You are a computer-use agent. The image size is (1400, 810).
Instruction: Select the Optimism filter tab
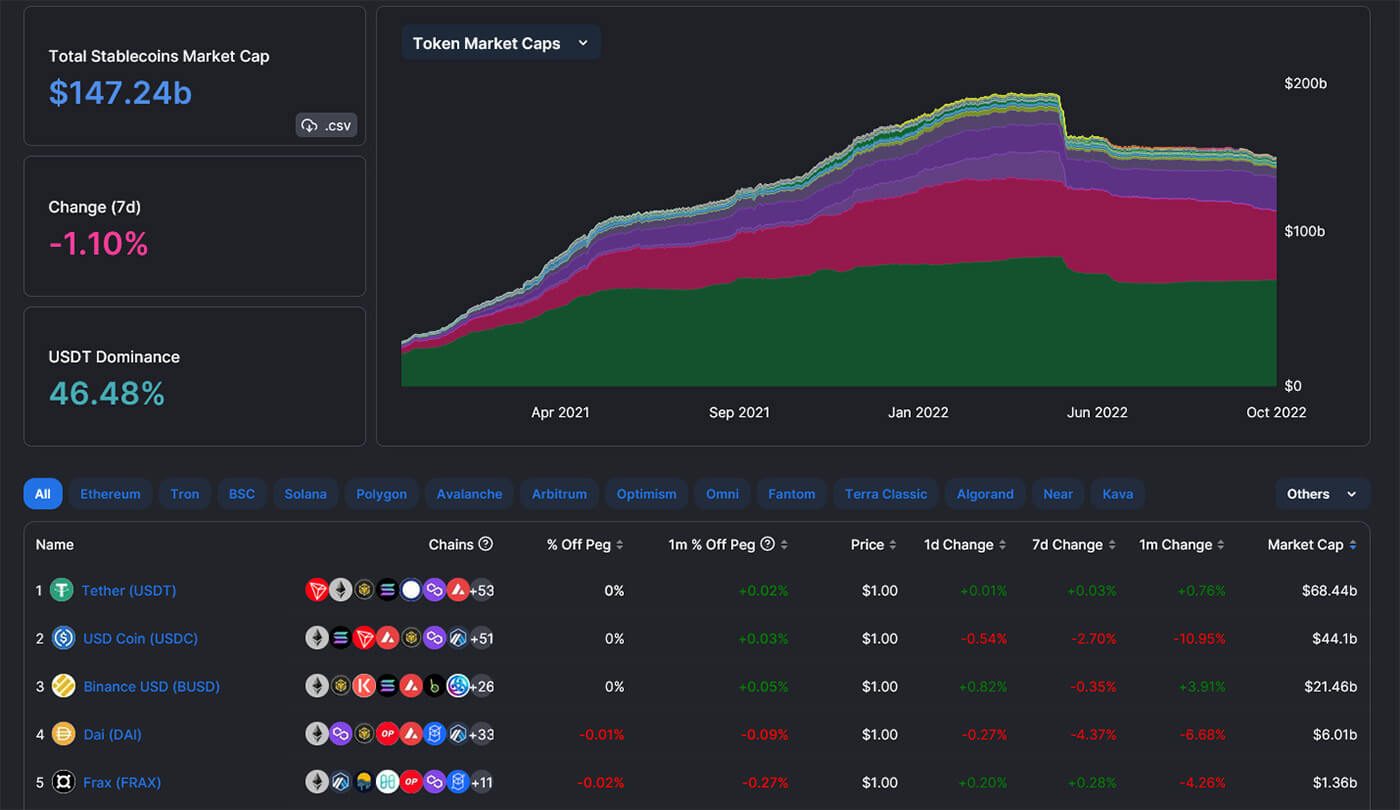point(646,494)
